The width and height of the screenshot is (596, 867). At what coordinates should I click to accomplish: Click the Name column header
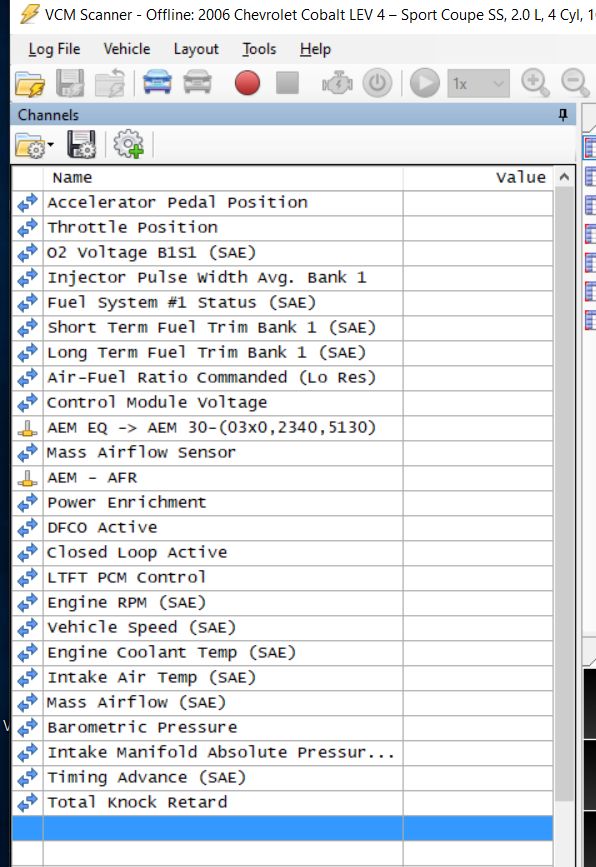[223, 177]
